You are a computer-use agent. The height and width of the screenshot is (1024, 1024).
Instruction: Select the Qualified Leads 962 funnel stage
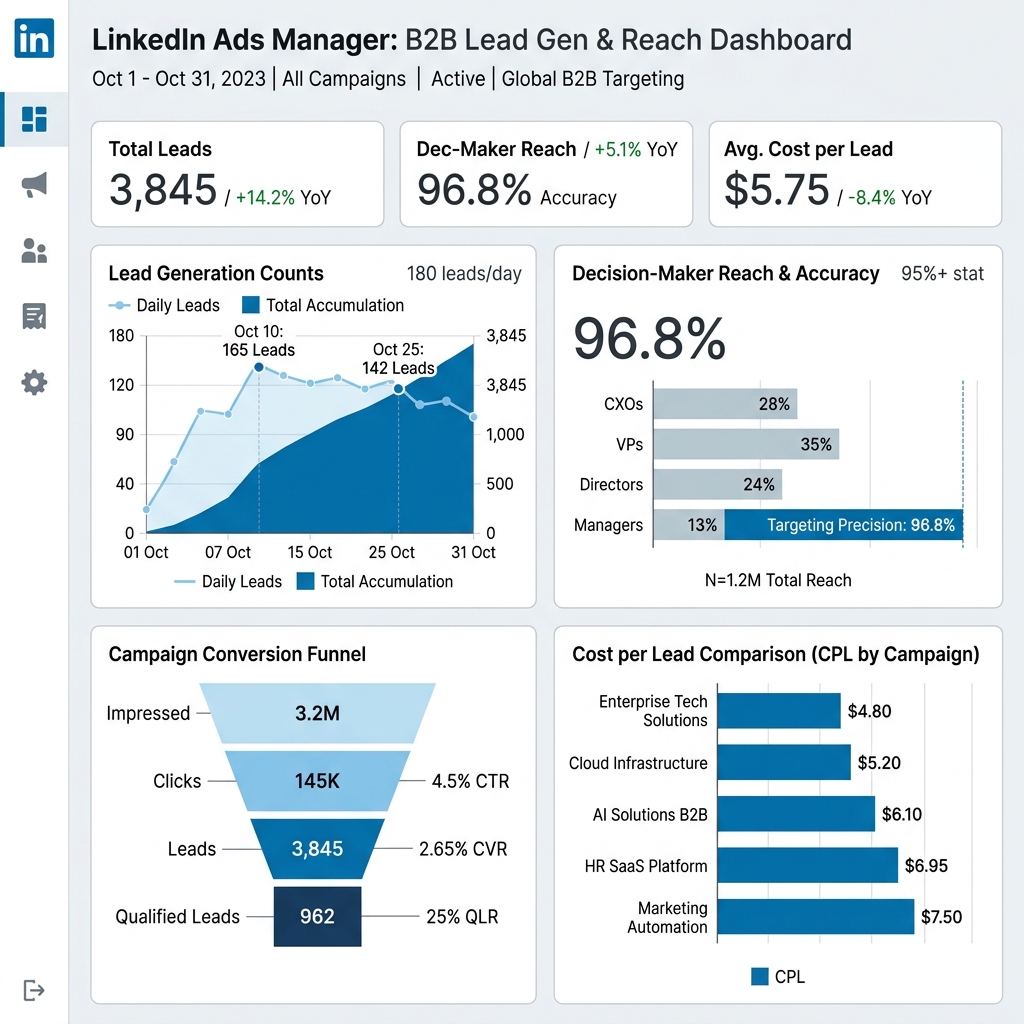[317, 916]
